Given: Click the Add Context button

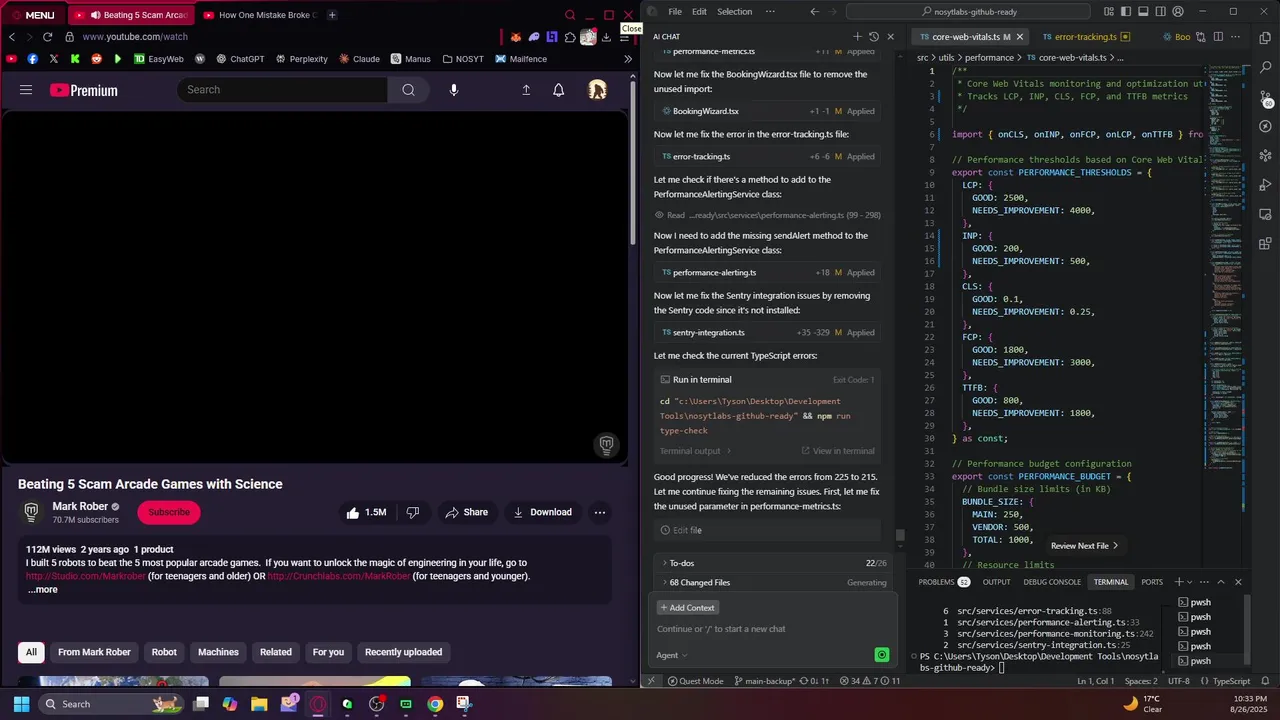Looking at the screenshot, I should 687,608.
